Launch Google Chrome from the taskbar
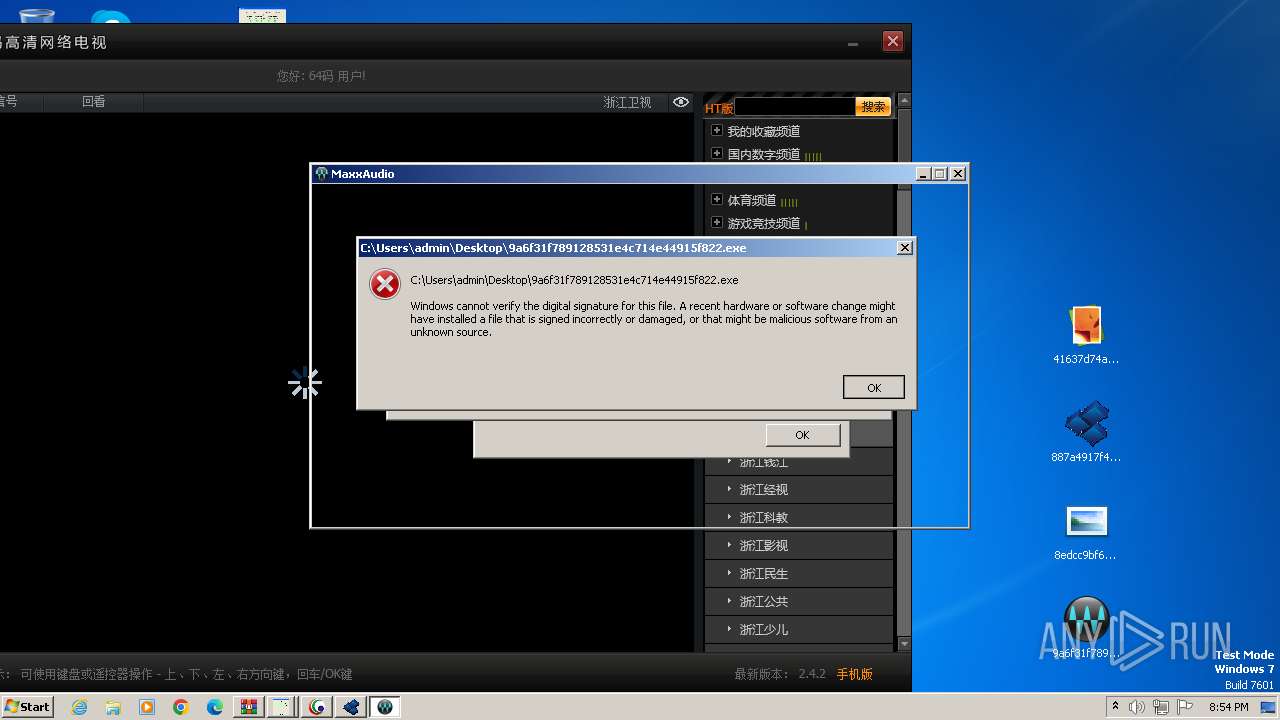Viewport: 1280px width, 720px height. 181,707
